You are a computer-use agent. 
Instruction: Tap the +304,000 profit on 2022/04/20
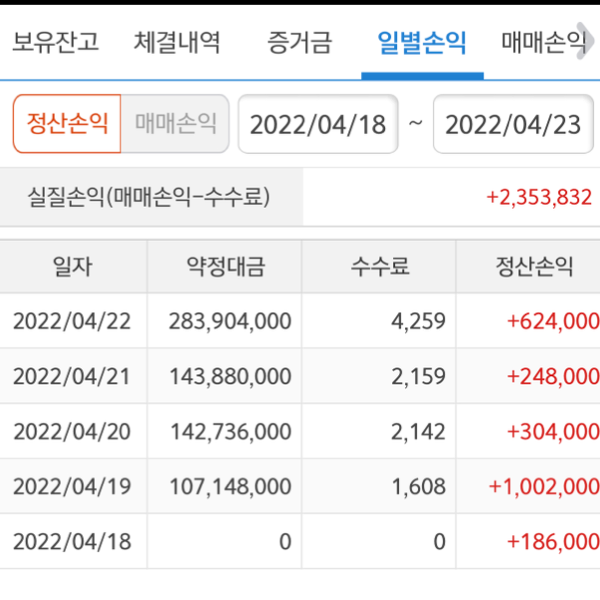(x=553, y=431)
